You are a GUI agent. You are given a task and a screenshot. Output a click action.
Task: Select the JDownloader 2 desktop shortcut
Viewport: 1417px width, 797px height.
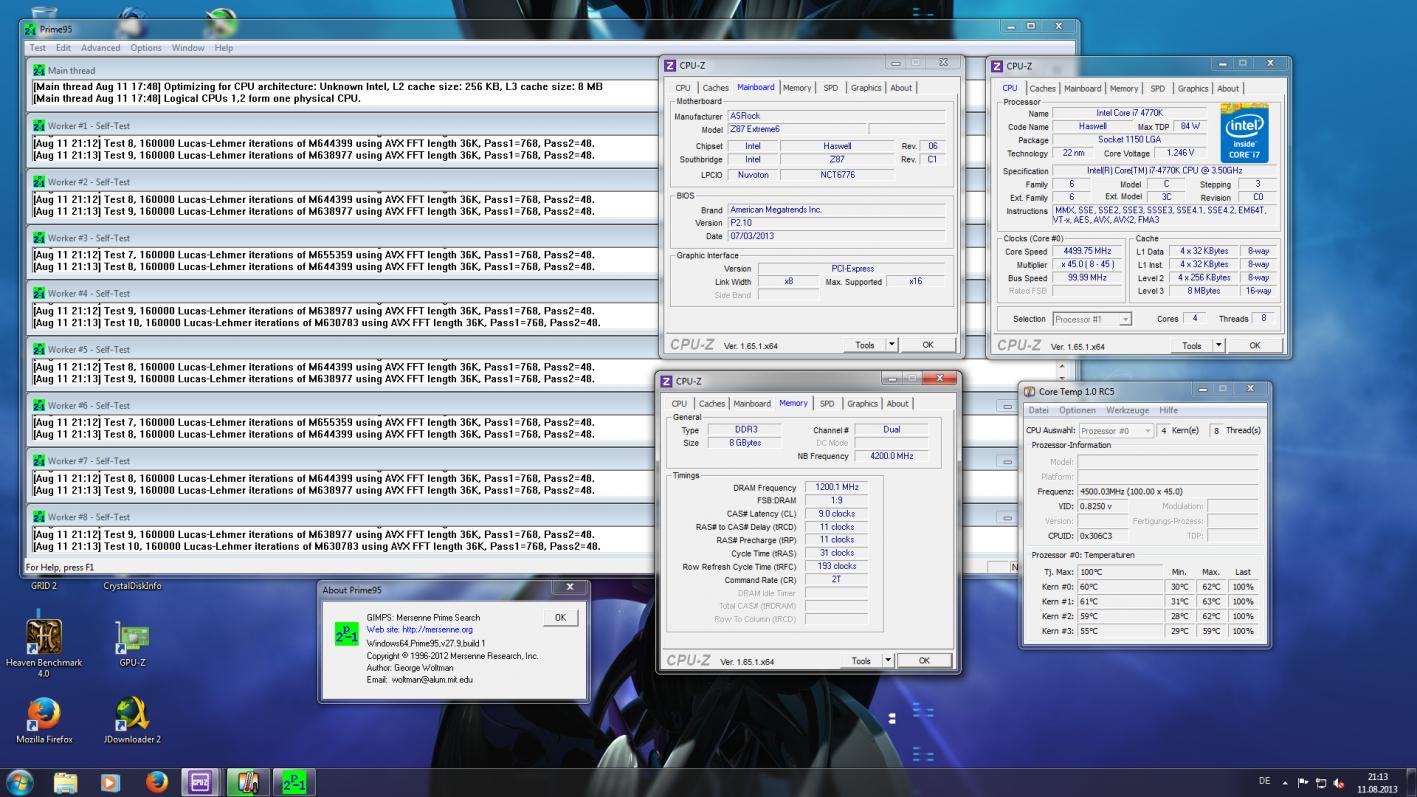(x=132, y=722)
